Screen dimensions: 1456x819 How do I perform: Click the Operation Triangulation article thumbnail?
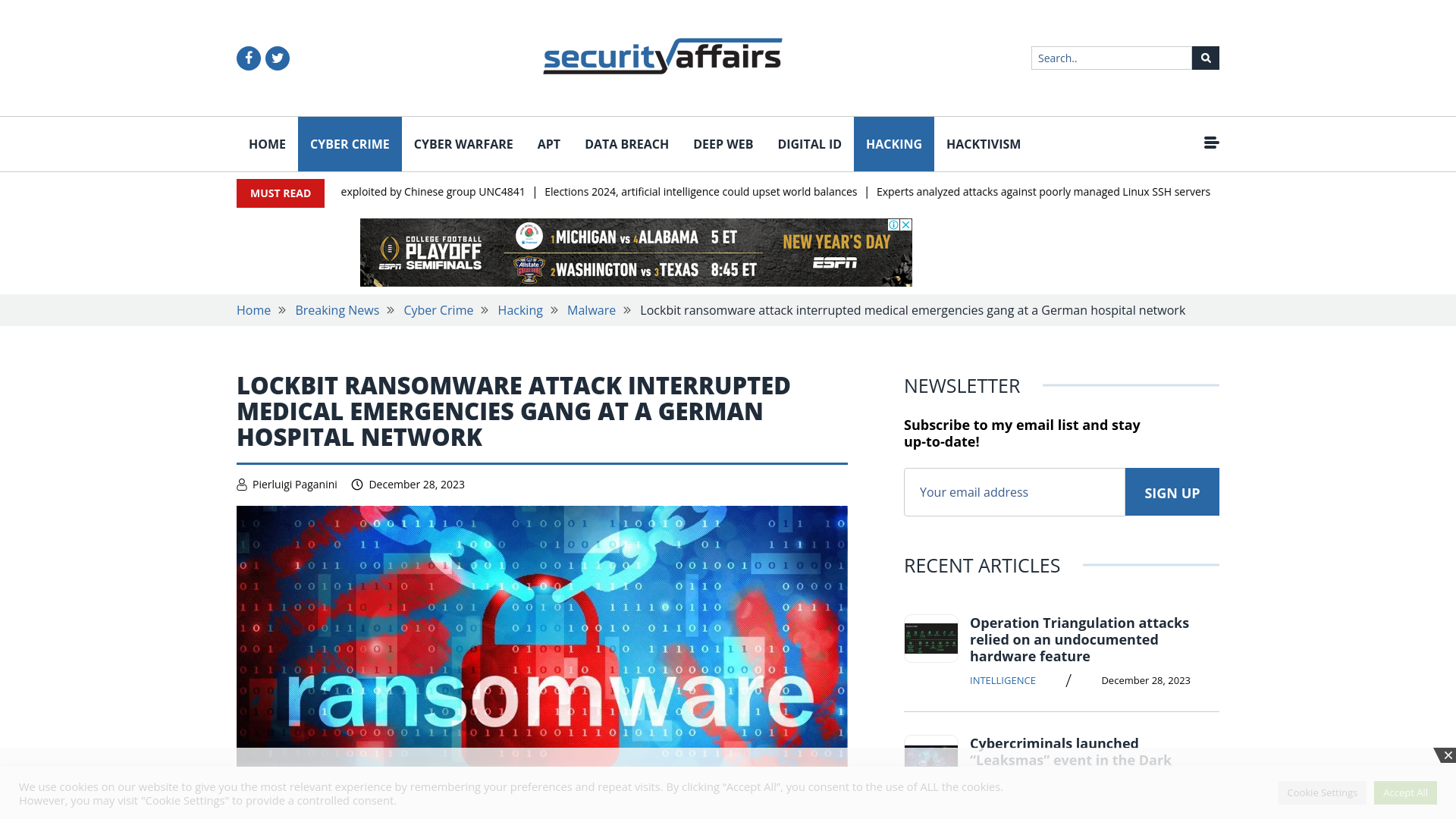click(x=930, y=638)
